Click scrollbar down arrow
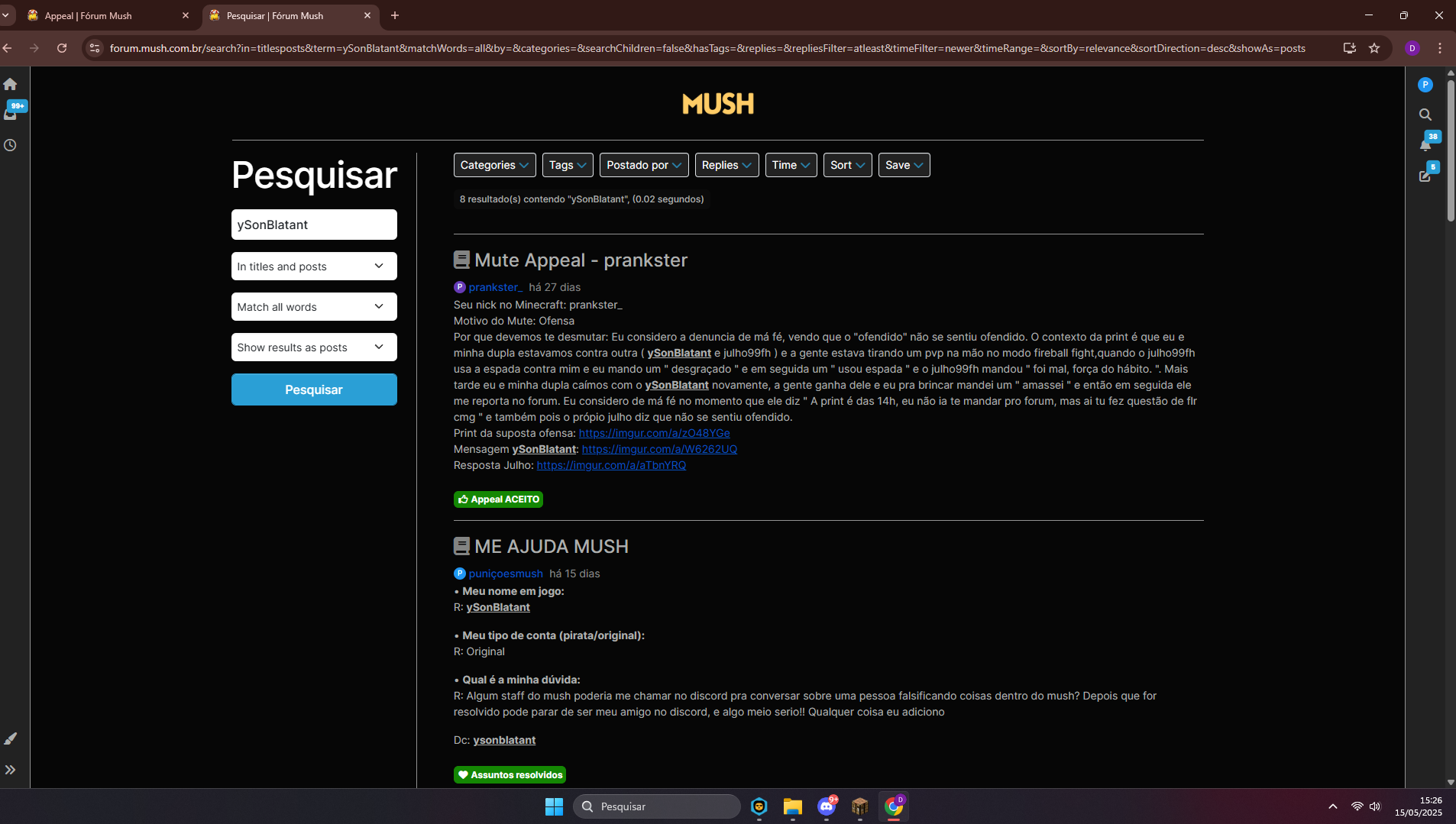1456x824 pixels. click(x=1450, y=782)
